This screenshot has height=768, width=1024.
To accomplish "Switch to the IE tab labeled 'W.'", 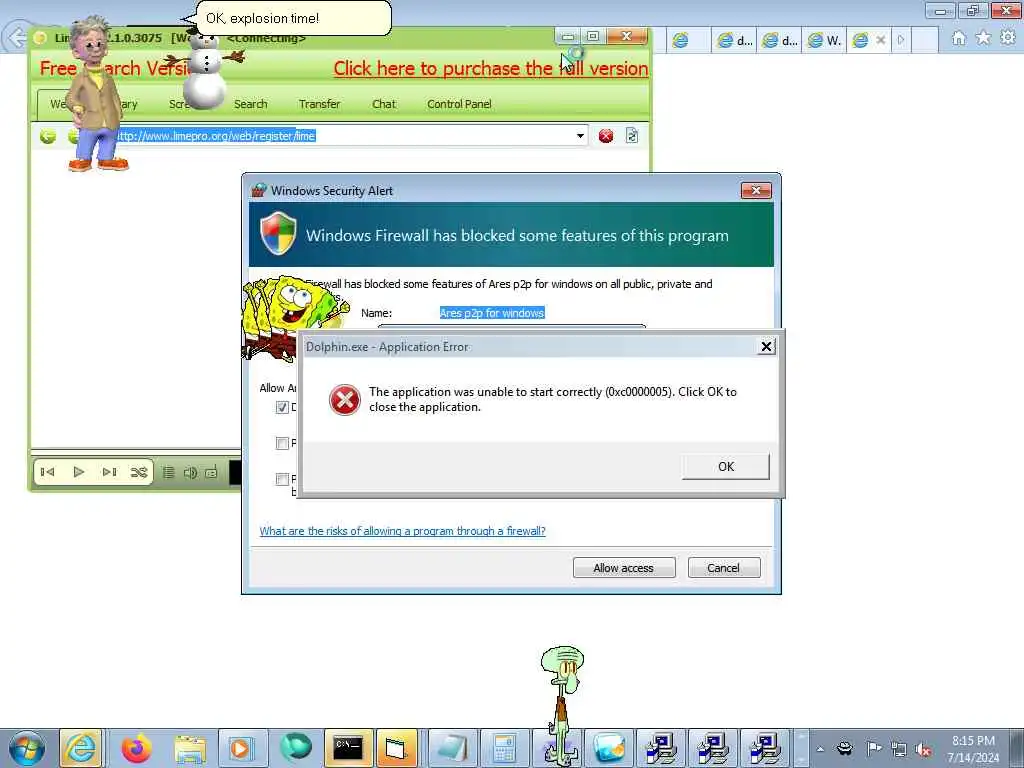I will coord(824,40).
